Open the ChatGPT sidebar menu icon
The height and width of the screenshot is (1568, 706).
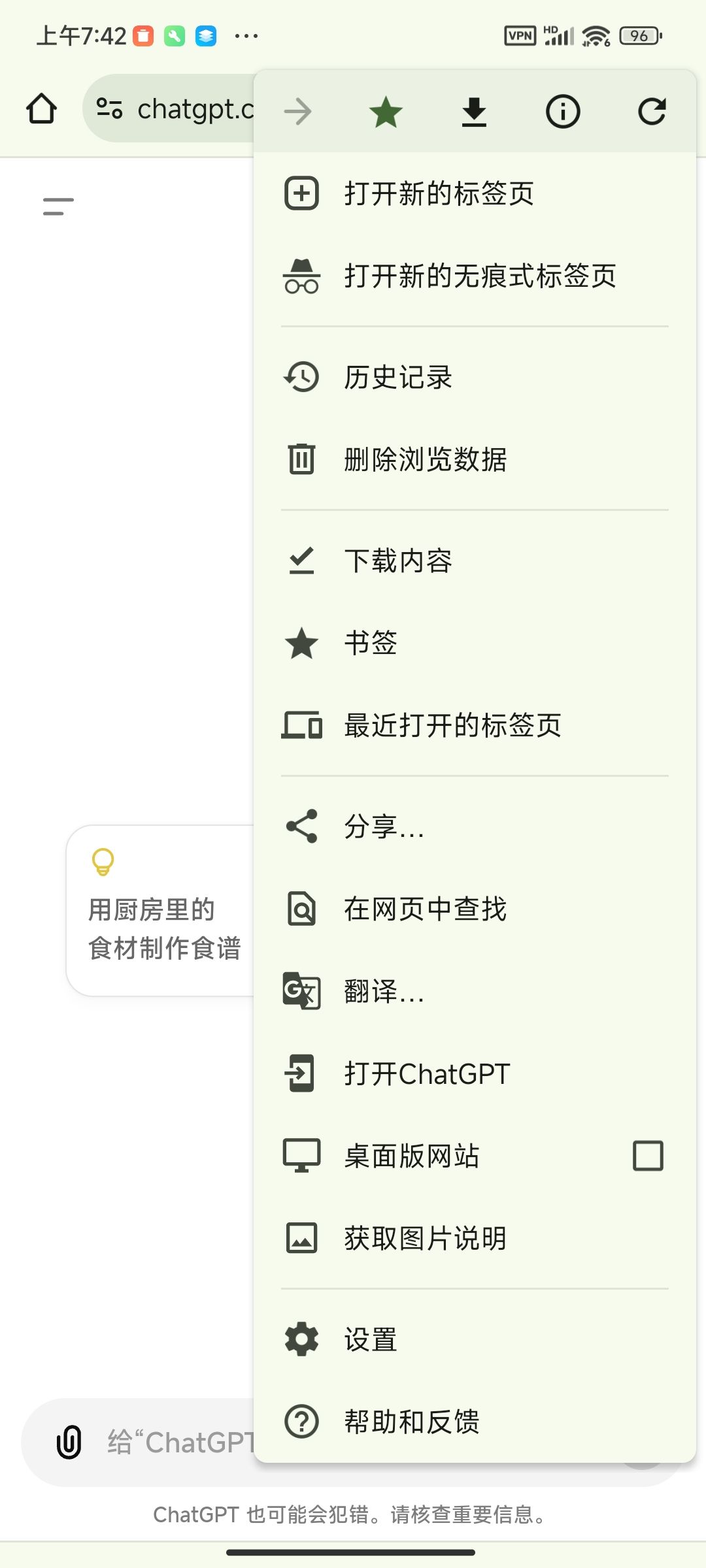58,206
